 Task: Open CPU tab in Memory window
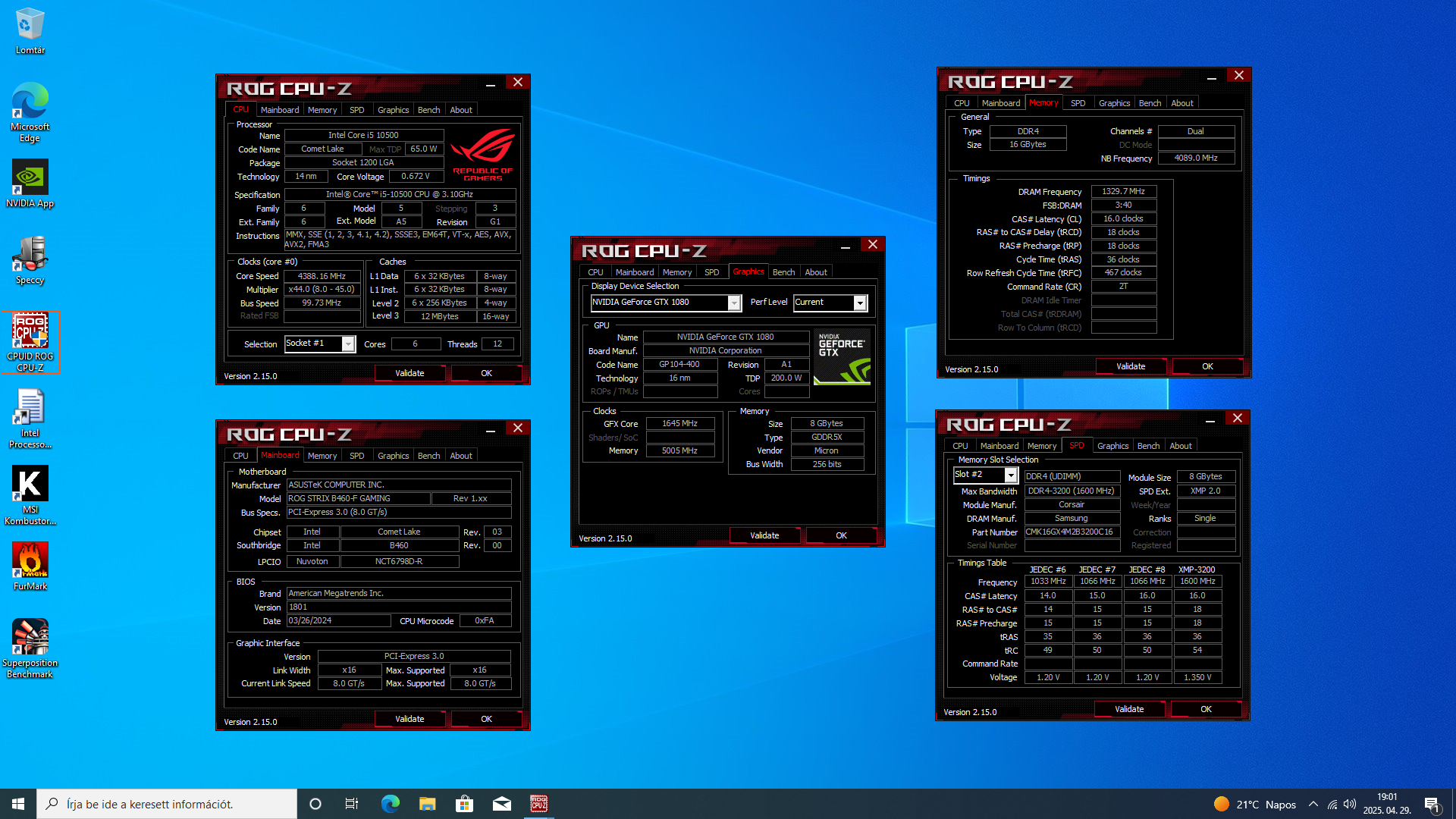click(x=962, y=103)
